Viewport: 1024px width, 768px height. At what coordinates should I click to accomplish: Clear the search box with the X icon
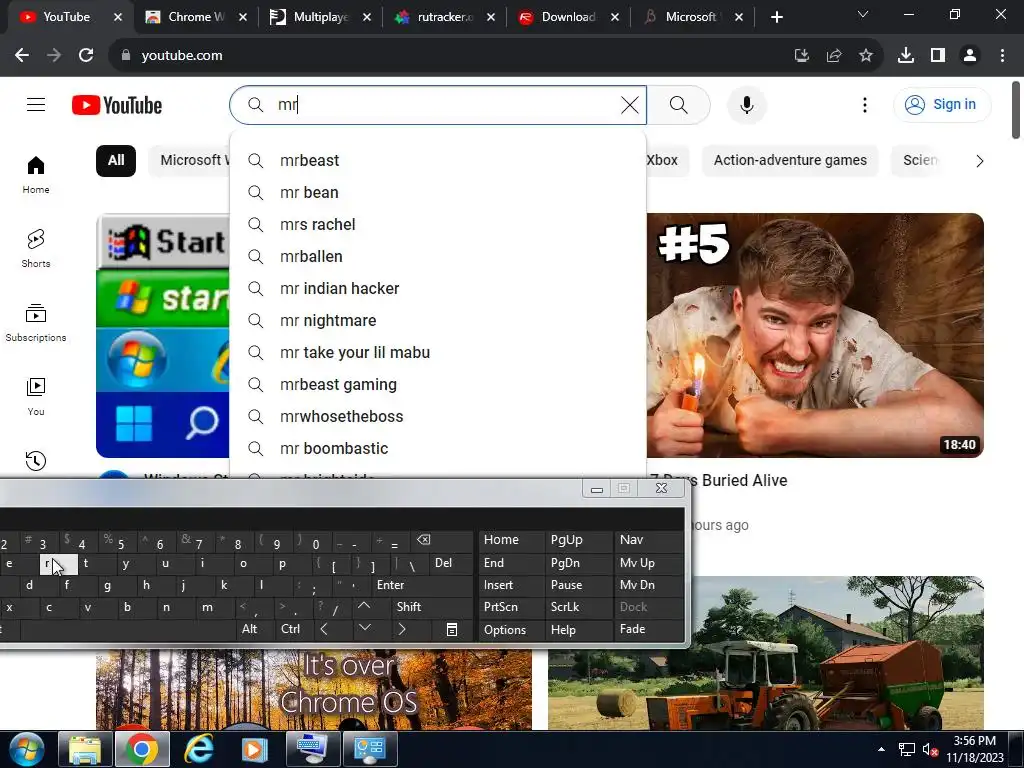[x=630, y=104]
